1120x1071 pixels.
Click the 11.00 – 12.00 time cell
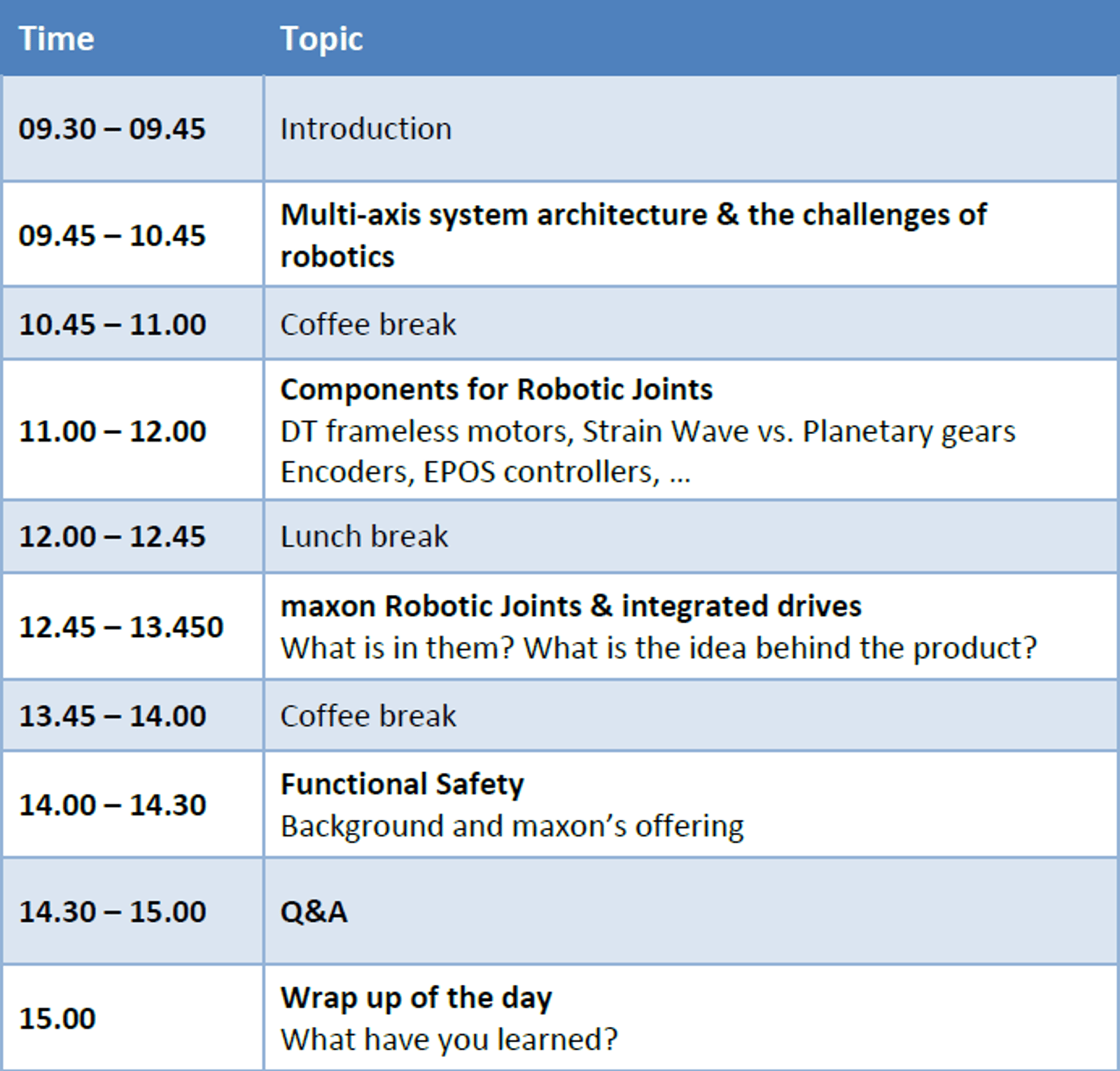112,431
